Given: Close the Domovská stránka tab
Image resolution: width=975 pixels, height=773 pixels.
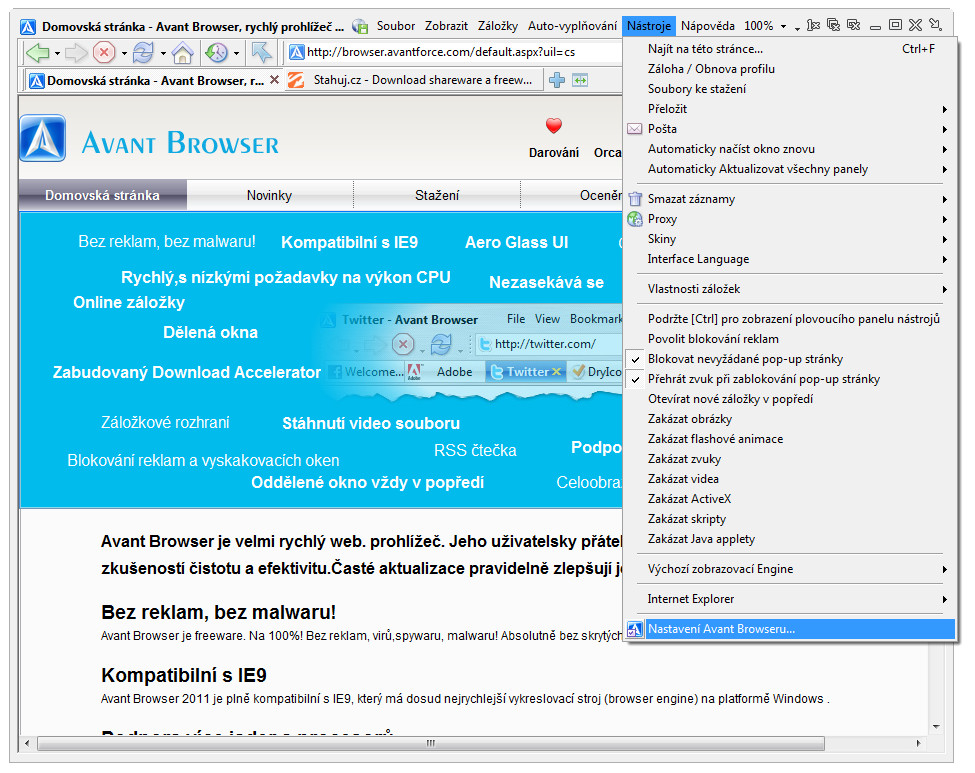Looking at the screenshot, I should (x=274, y=80).
